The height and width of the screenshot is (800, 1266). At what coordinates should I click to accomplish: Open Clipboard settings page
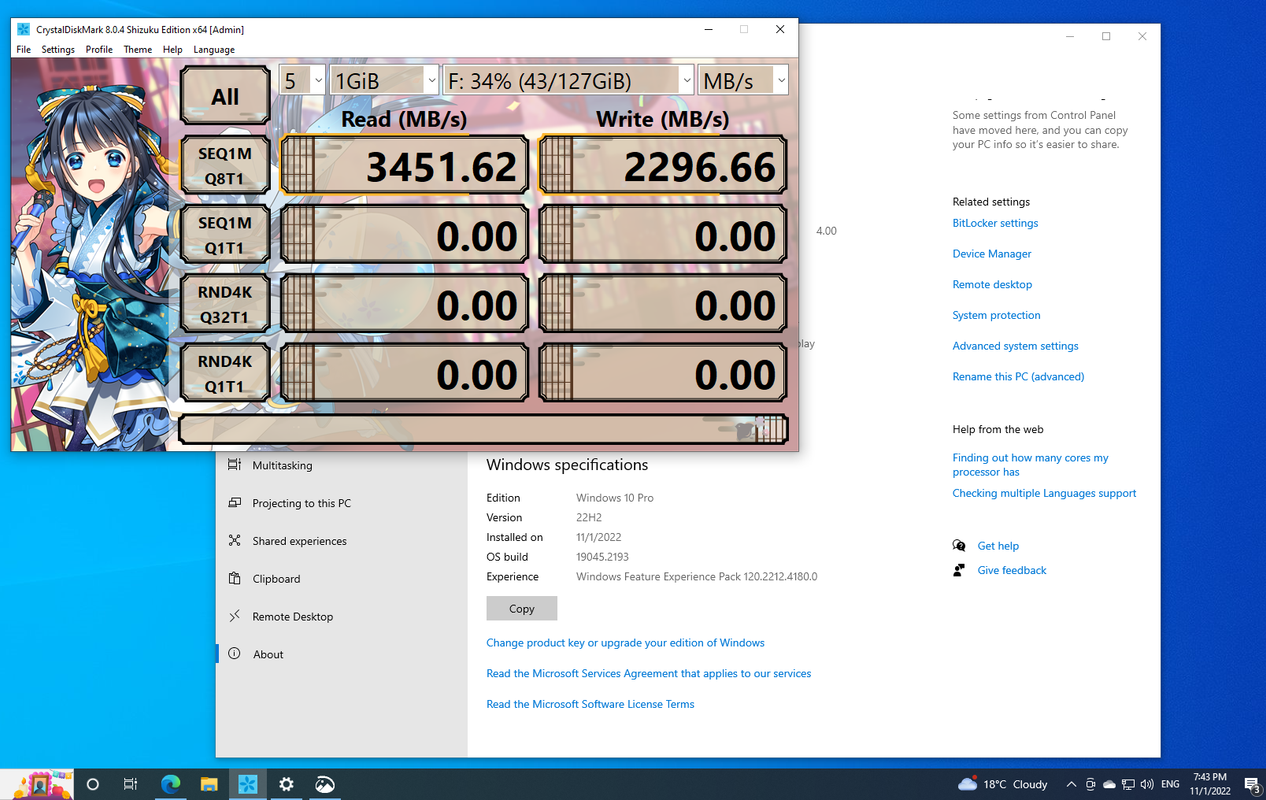click(342, 579)
